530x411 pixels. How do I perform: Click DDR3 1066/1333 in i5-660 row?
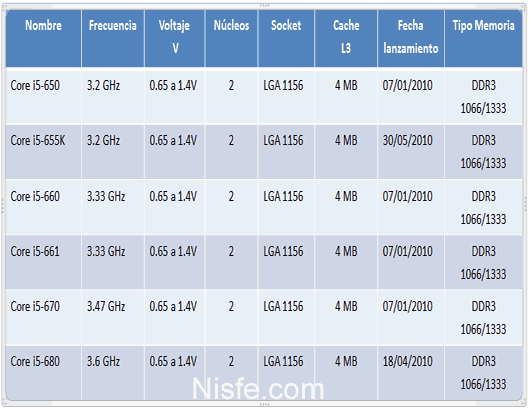coord(484,208)
